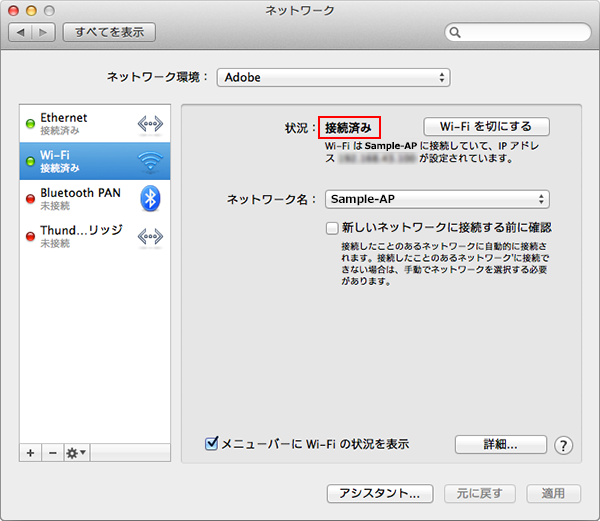
Task: Open the ネットワーク環境 Adobe dropdown
Action: coord(334,77)
